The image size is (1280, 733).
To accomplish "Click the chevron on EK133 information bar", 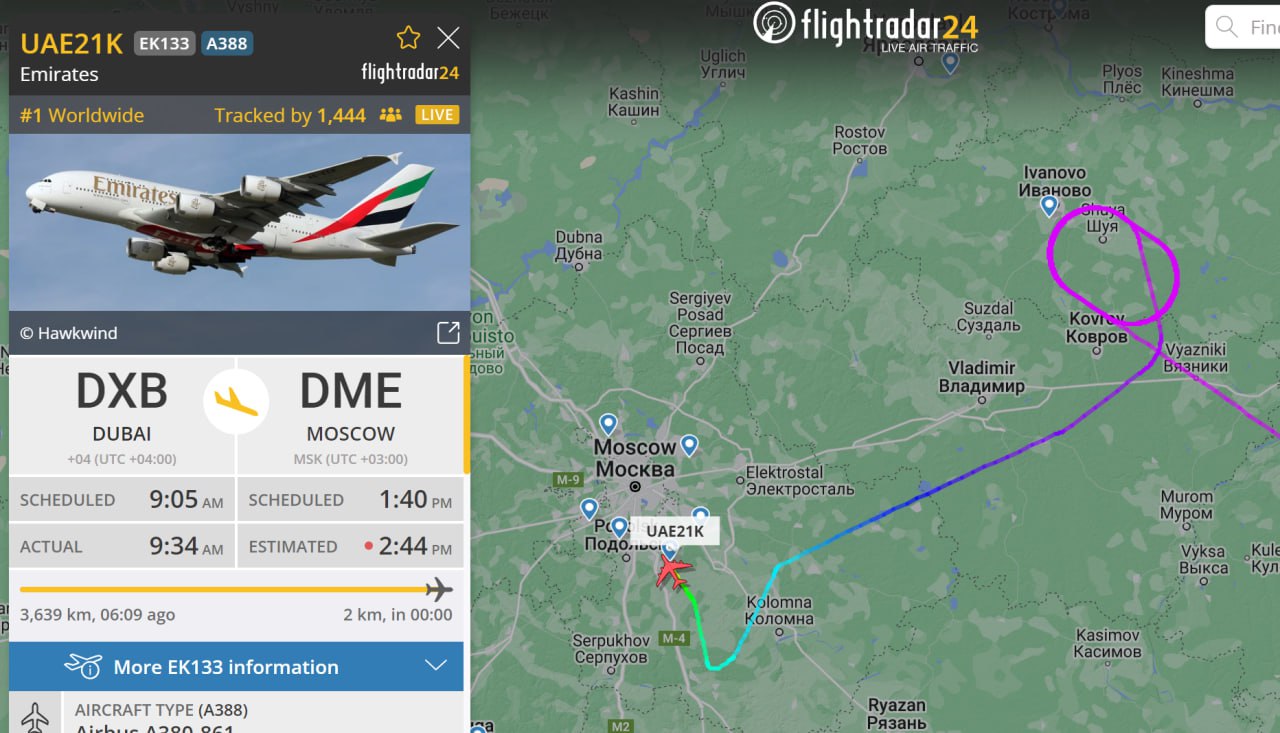I will click(435, 666).
